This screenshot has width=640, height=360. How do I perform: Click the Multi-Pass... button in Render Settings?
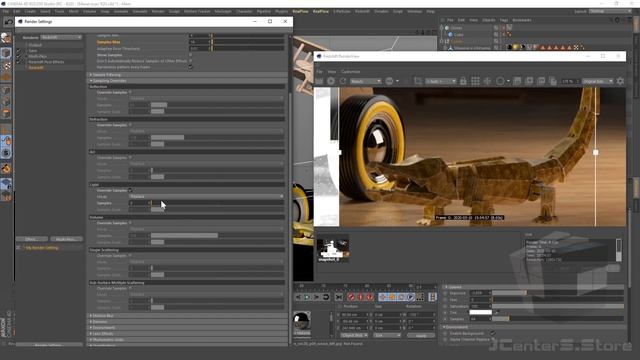66,239
